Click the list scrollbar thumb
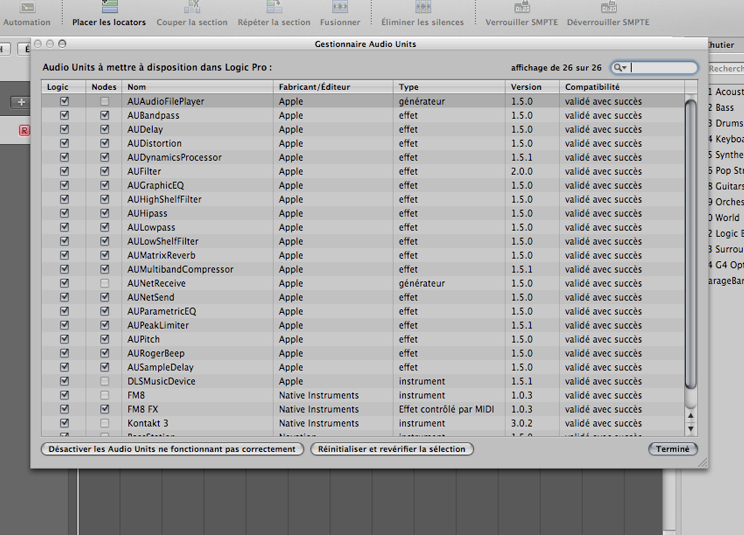The height and width of the screenshot is (535, 744). [691, 244]
